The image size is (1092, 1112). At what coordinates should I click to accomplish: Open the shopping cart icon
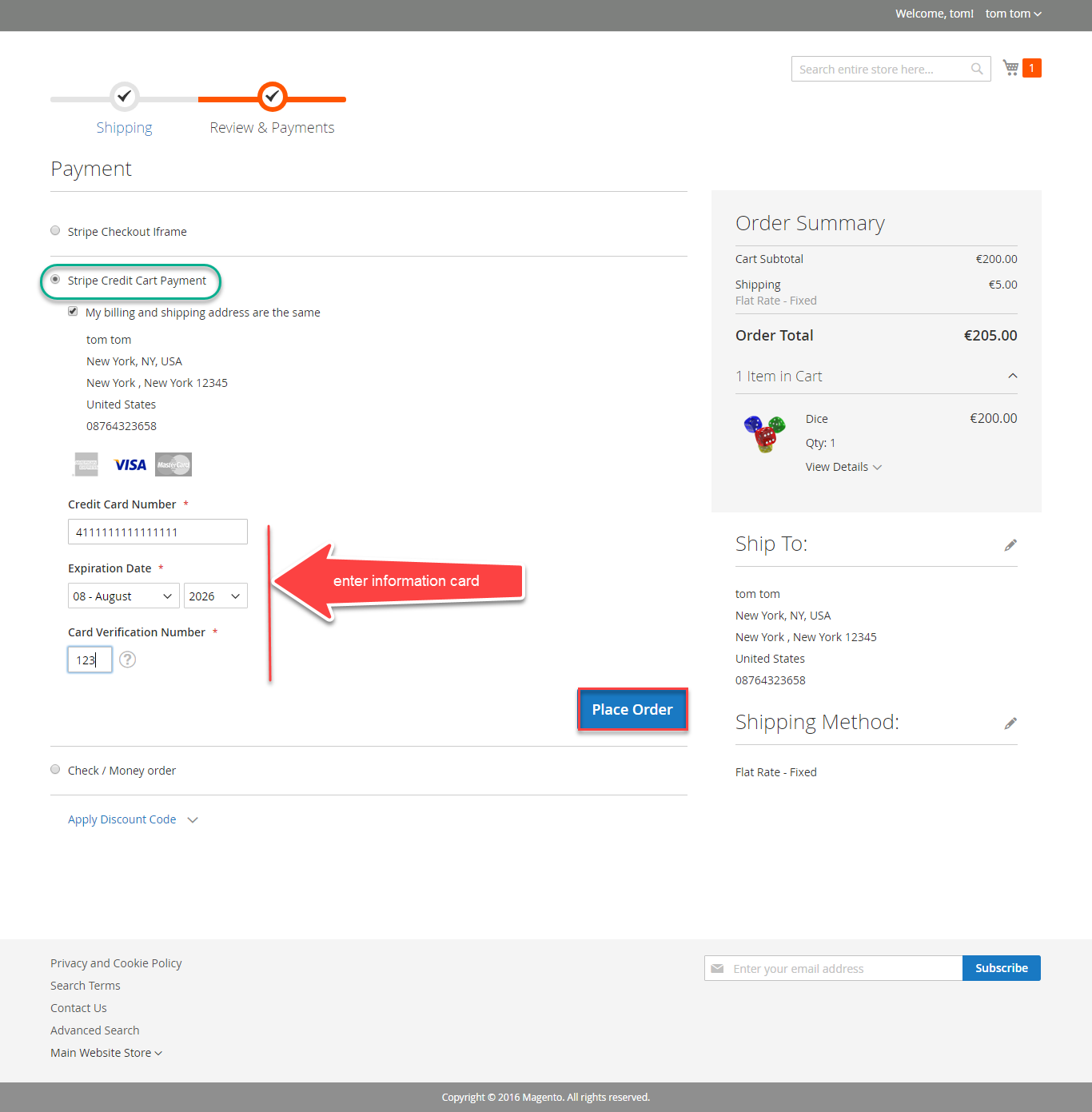tap(1011, 68)
